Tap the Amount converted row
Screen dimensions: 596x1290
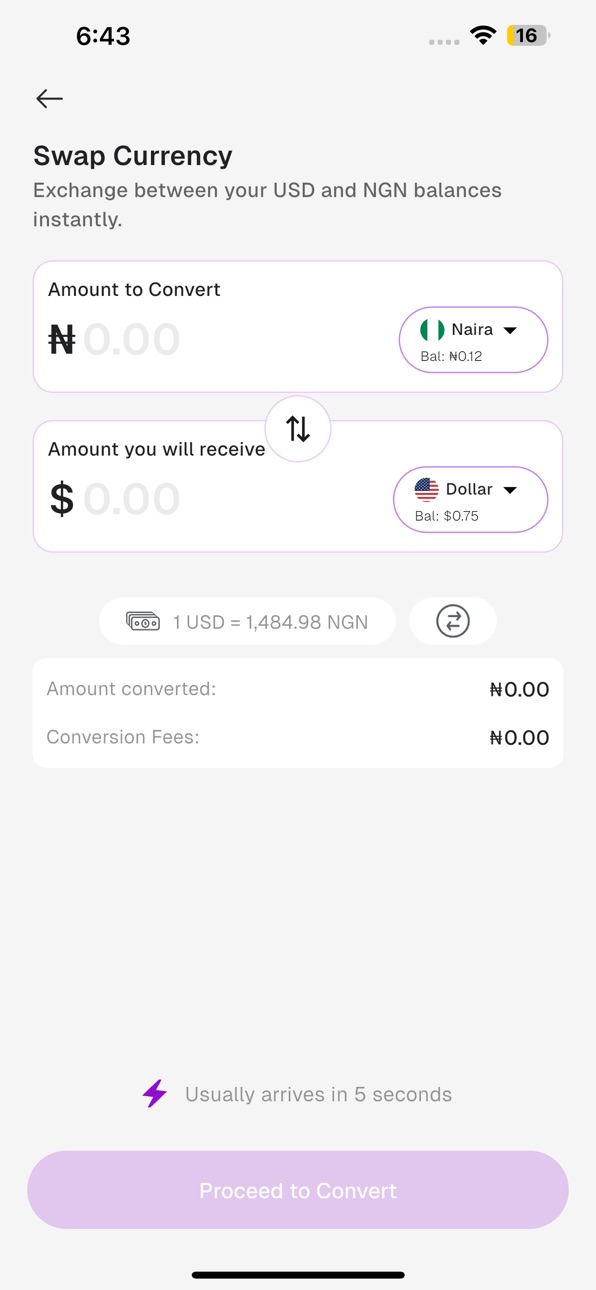point(298,689)
